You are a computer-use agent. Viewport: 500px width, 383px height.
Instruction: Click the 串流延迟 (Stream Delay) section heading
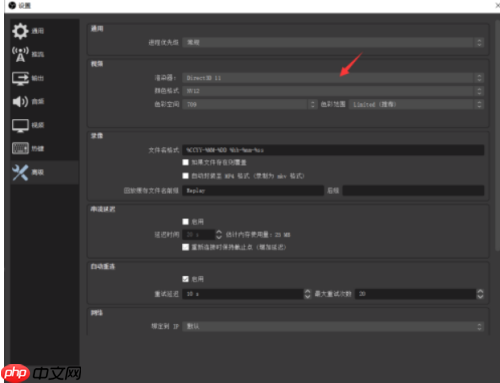103,209
